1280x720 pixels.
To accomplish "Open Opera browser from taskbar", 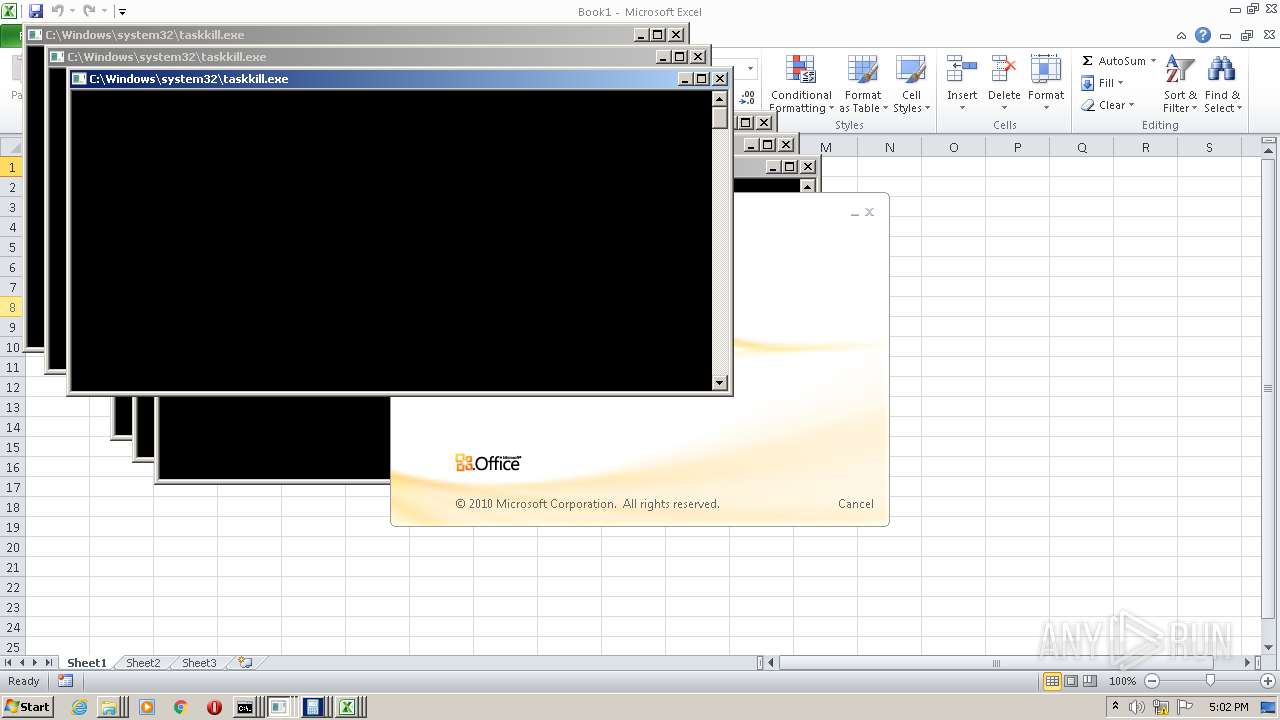I will 214,707.
